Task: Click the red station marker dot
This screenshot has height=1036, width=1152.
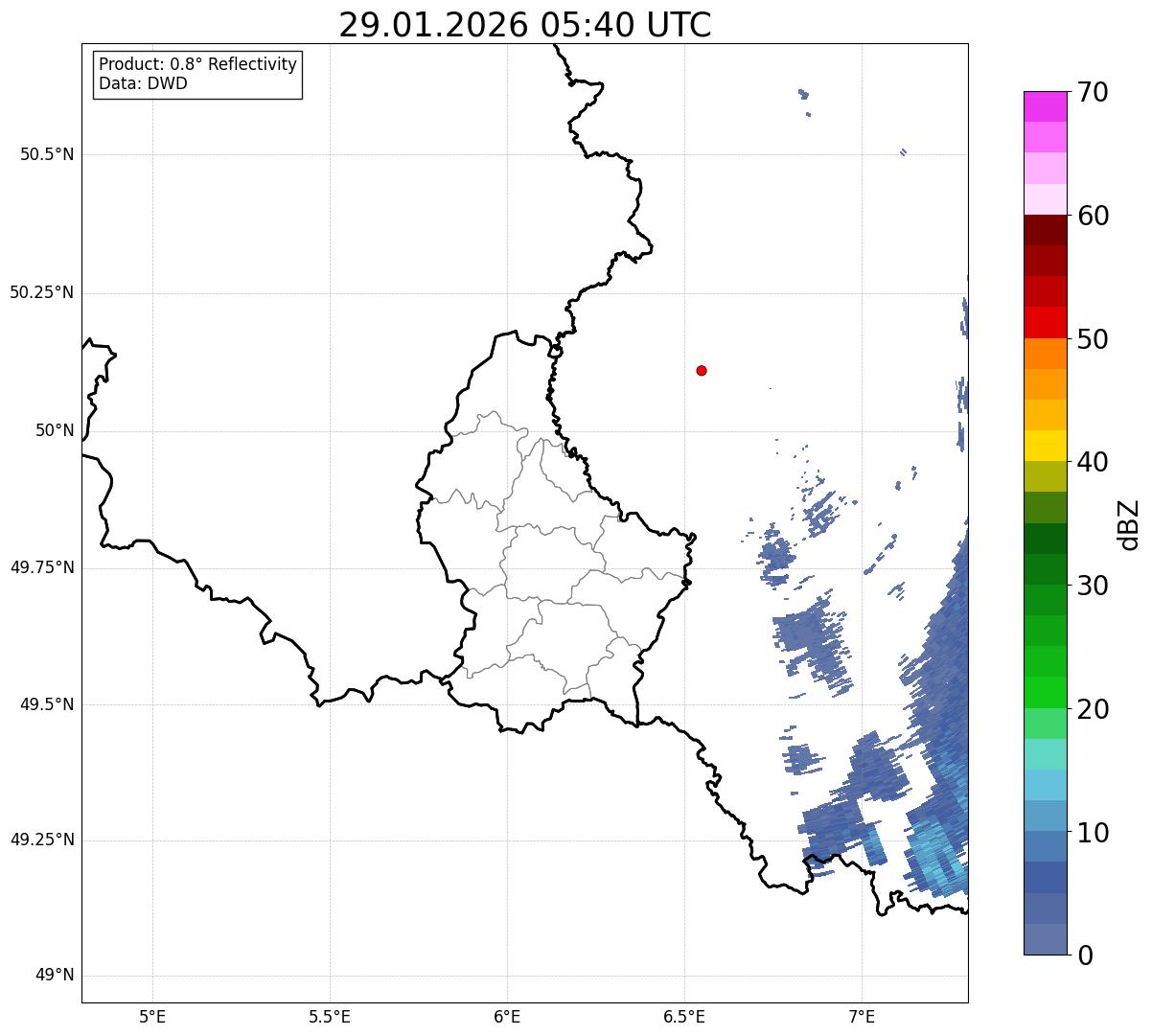Action: [702, 370]
